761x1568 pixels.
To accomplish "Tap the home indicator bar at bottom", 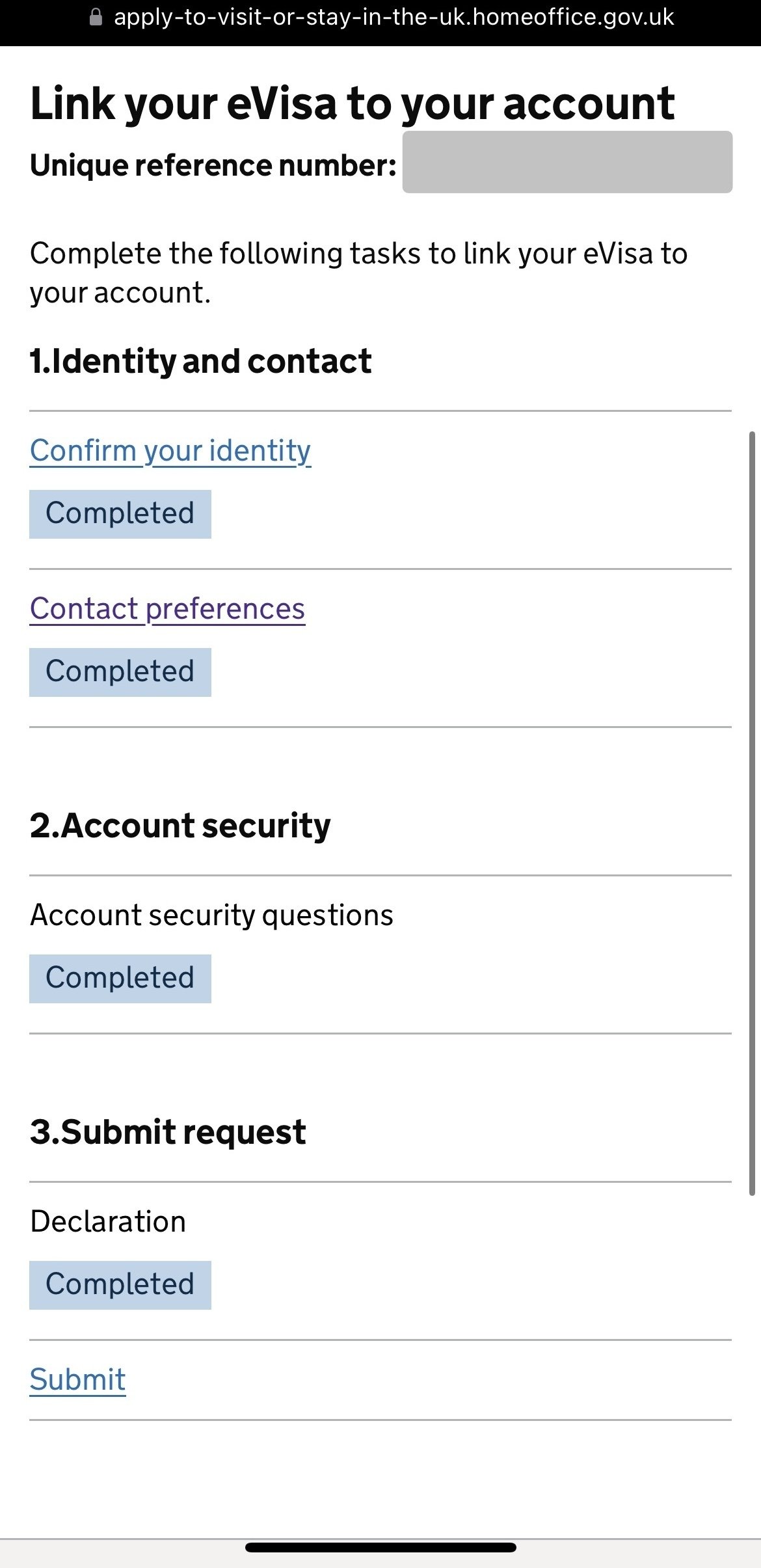I will tap(380, 1547).
